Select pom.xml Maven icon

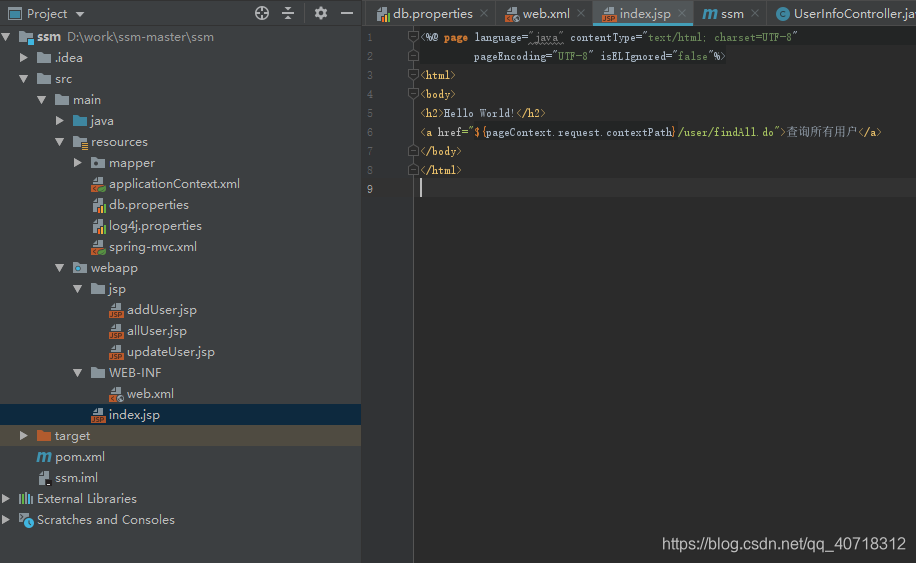click(44, 457)
